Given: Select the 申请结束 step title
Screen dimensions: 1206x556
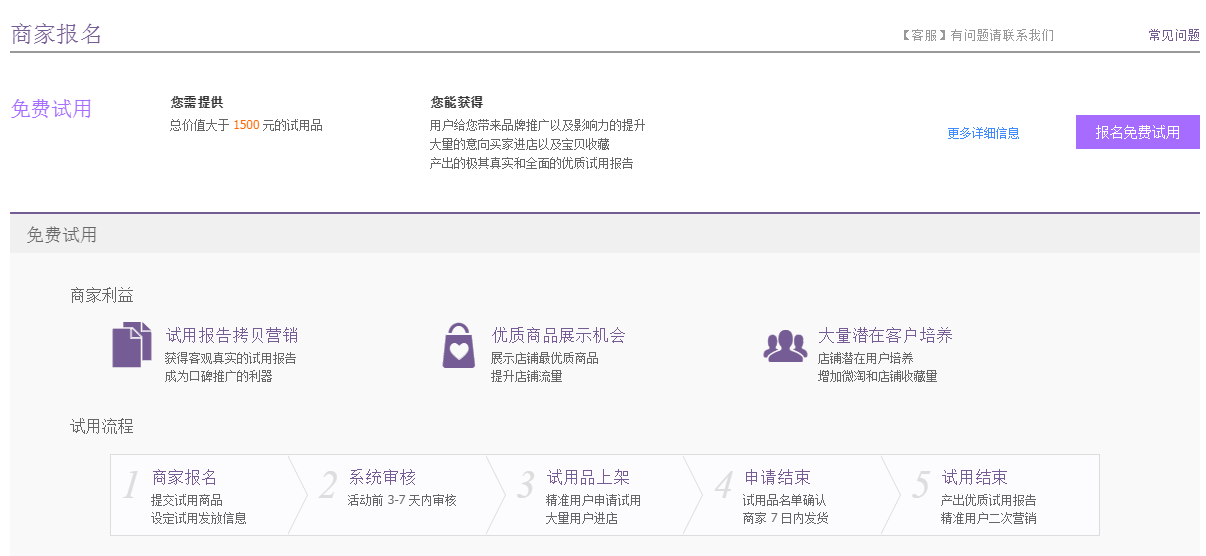Looking at the screenshot, I should pos(777,477).
